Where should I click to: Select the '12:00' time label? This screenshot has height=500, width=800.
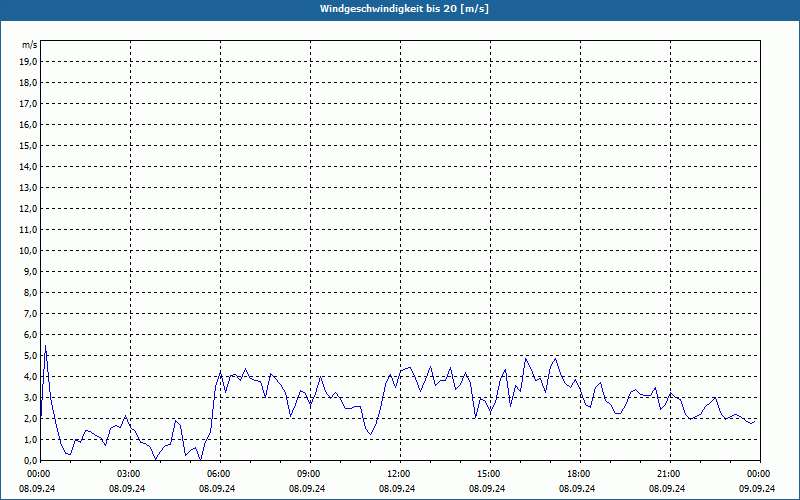(401, 474)
